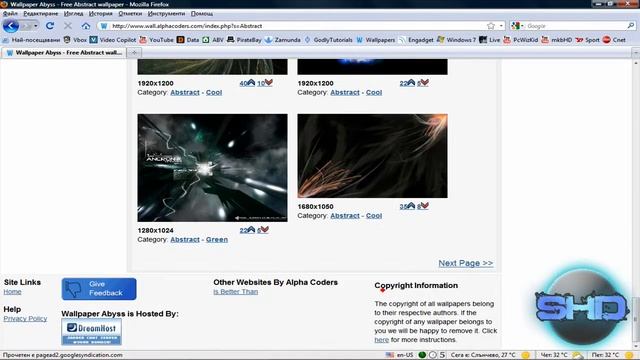Click Cool link under 1680x1050 wallpaper
Viewport: 640px width, 360px height.
(x=374, y=216)
